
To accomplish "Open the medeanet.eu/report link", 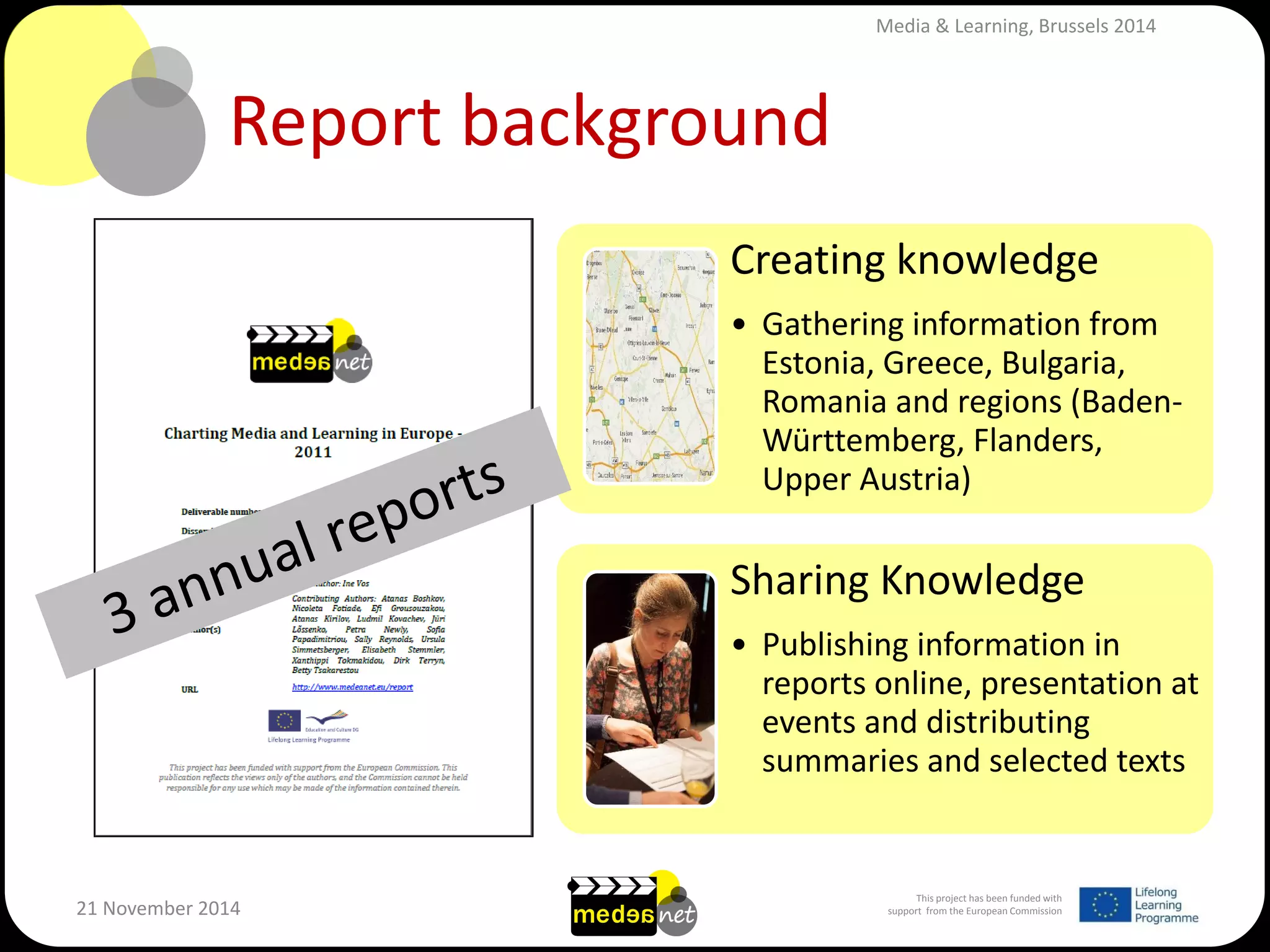I will click(x=352, y=687).
